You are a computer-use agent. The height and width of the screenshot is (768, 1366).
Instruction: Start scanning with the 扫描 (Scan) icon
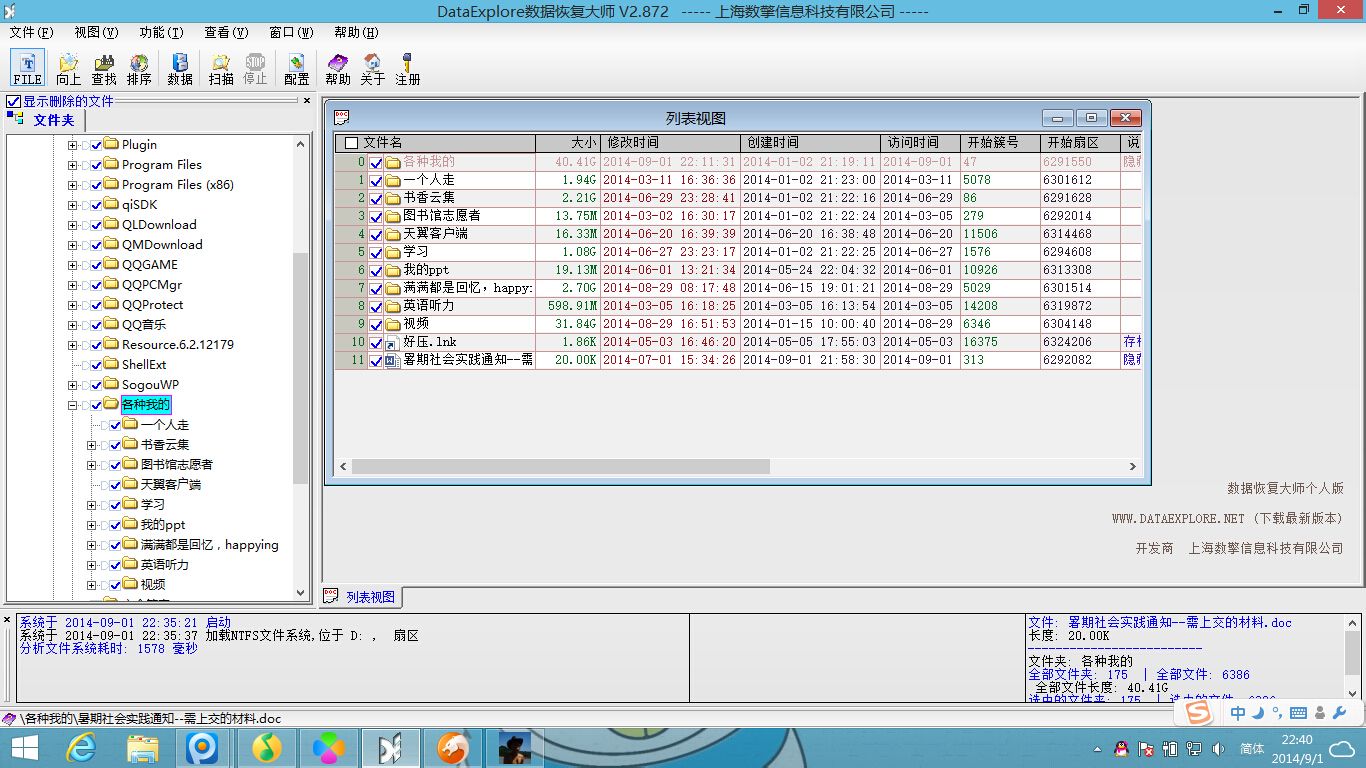219,67
